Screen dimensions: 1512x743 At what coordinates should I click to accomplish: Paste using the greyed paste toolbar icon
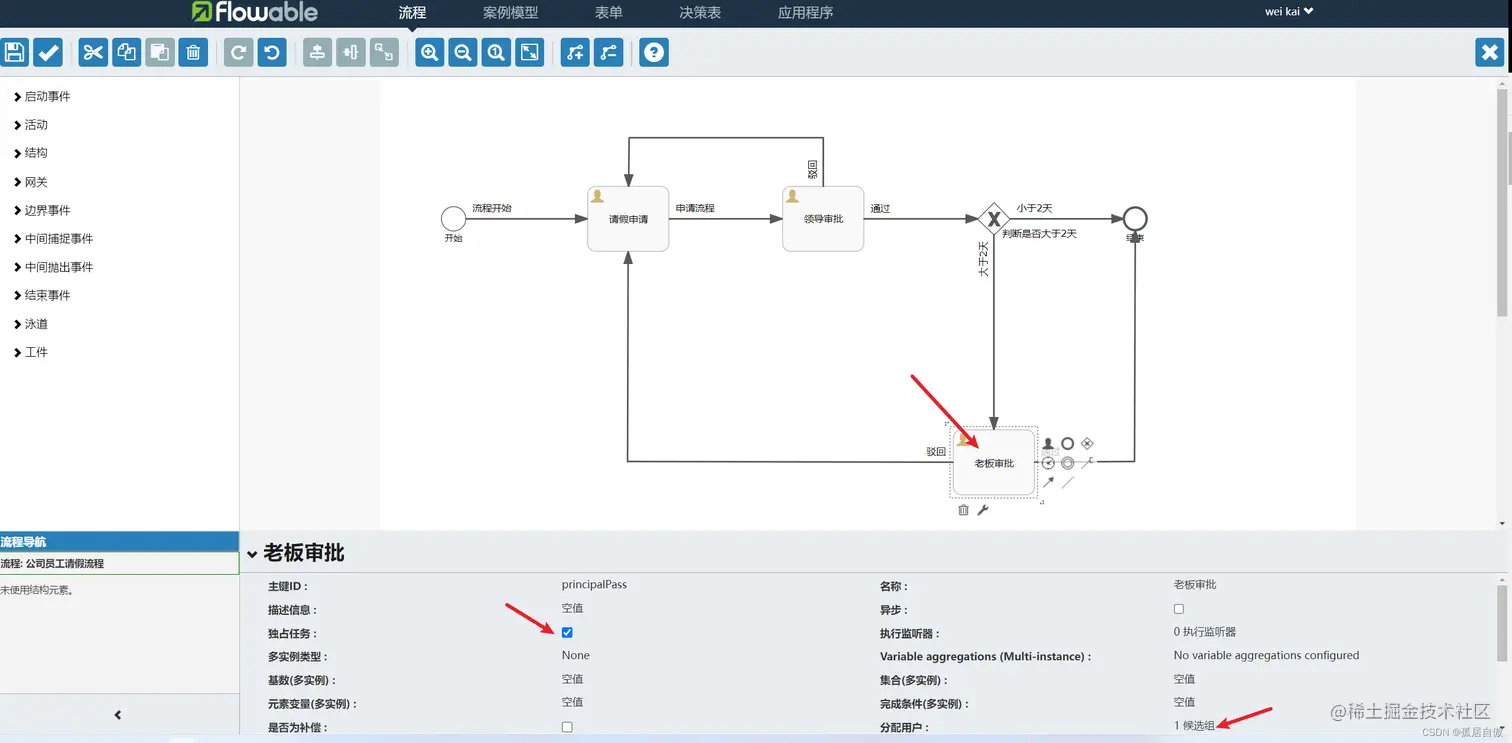pos(160,52)
